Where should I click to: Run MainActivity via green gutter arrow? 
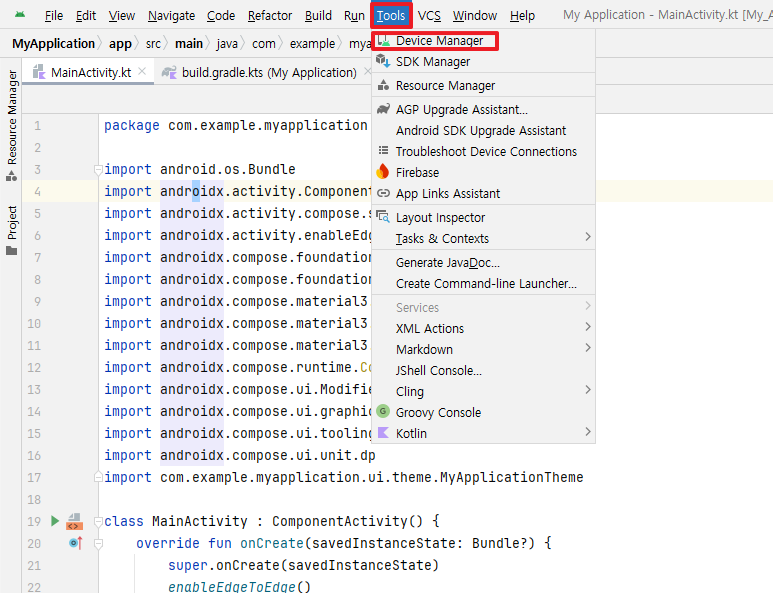tap(55, 521)
